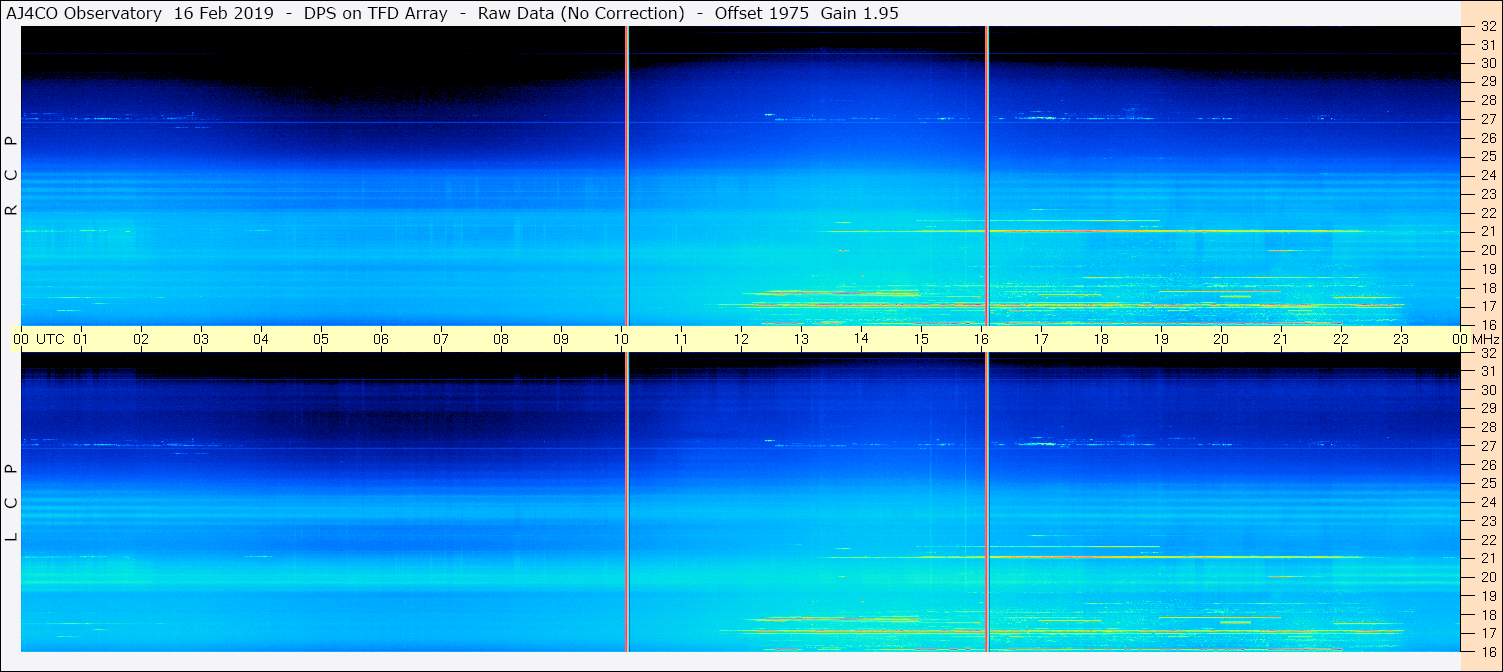Screen dimensions: 1503x672
Task: Click hour label "06" on time axis
Action: 381,339
